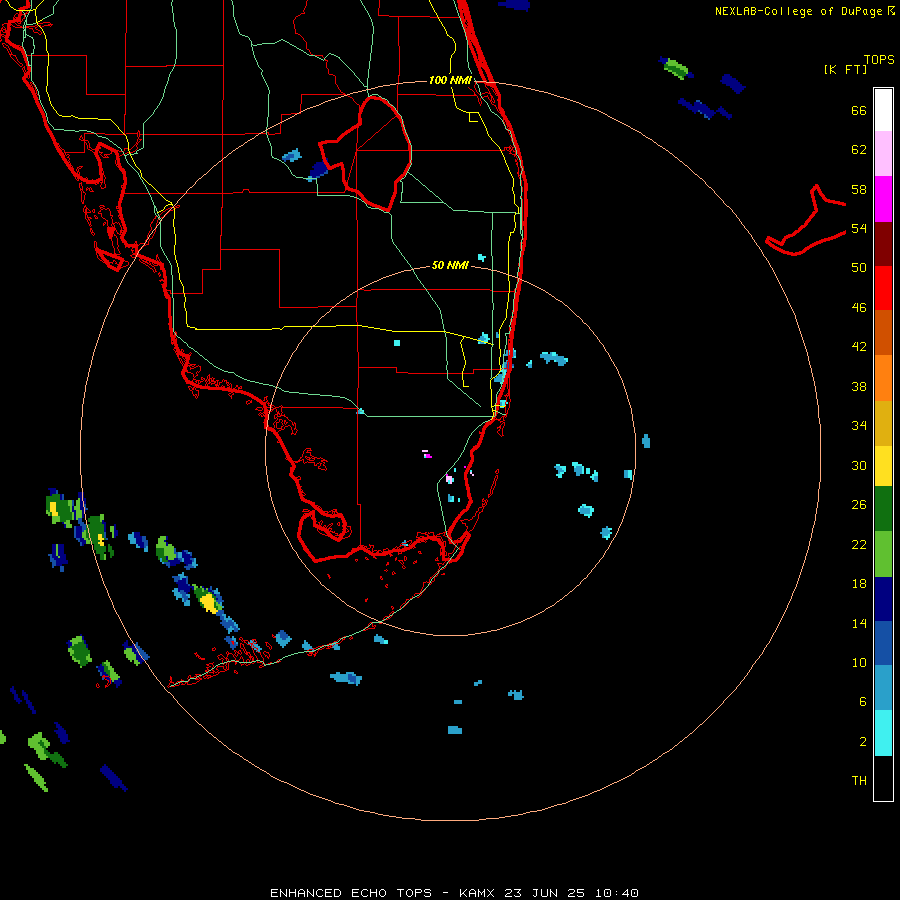Click the 23 JUN 25 date stamp
The width and height of the screenshot is (900, 900).
coord(545,893)
